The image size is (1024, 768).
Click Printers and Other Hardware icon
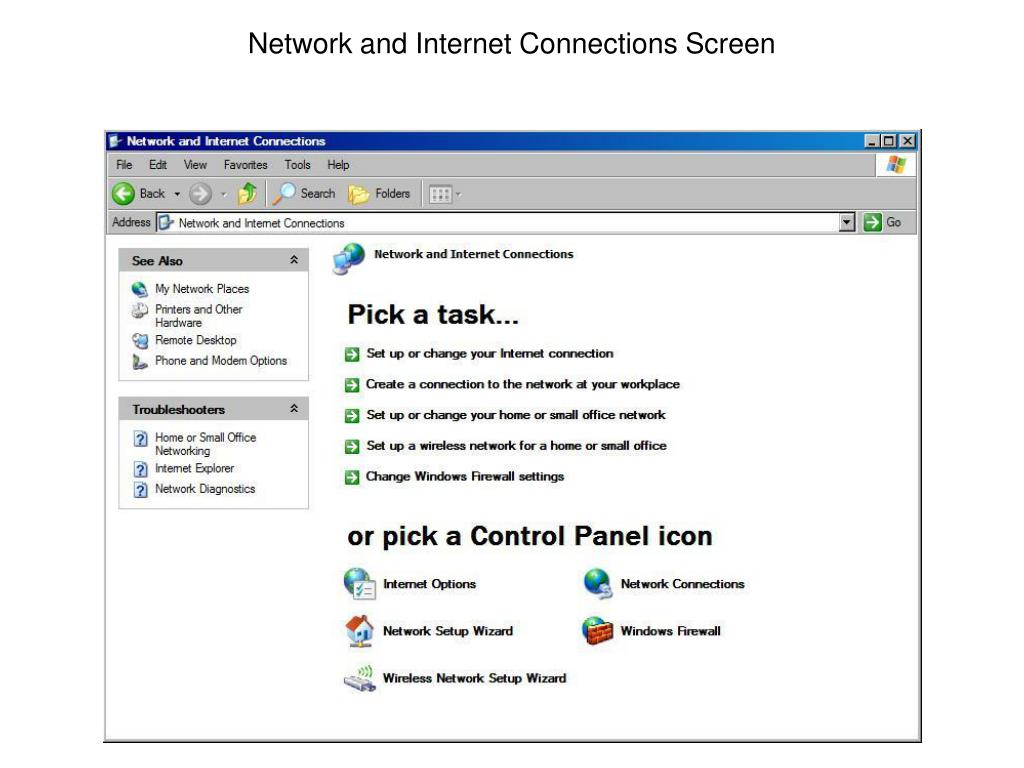[x=140, y=310]
